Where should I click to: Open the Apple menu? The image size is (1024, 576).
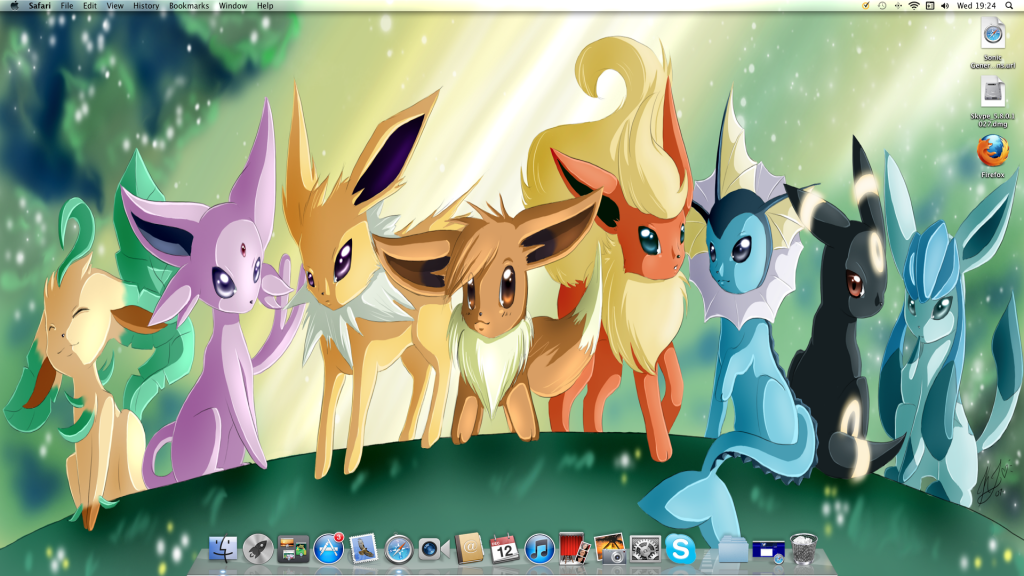click(14, 6)
